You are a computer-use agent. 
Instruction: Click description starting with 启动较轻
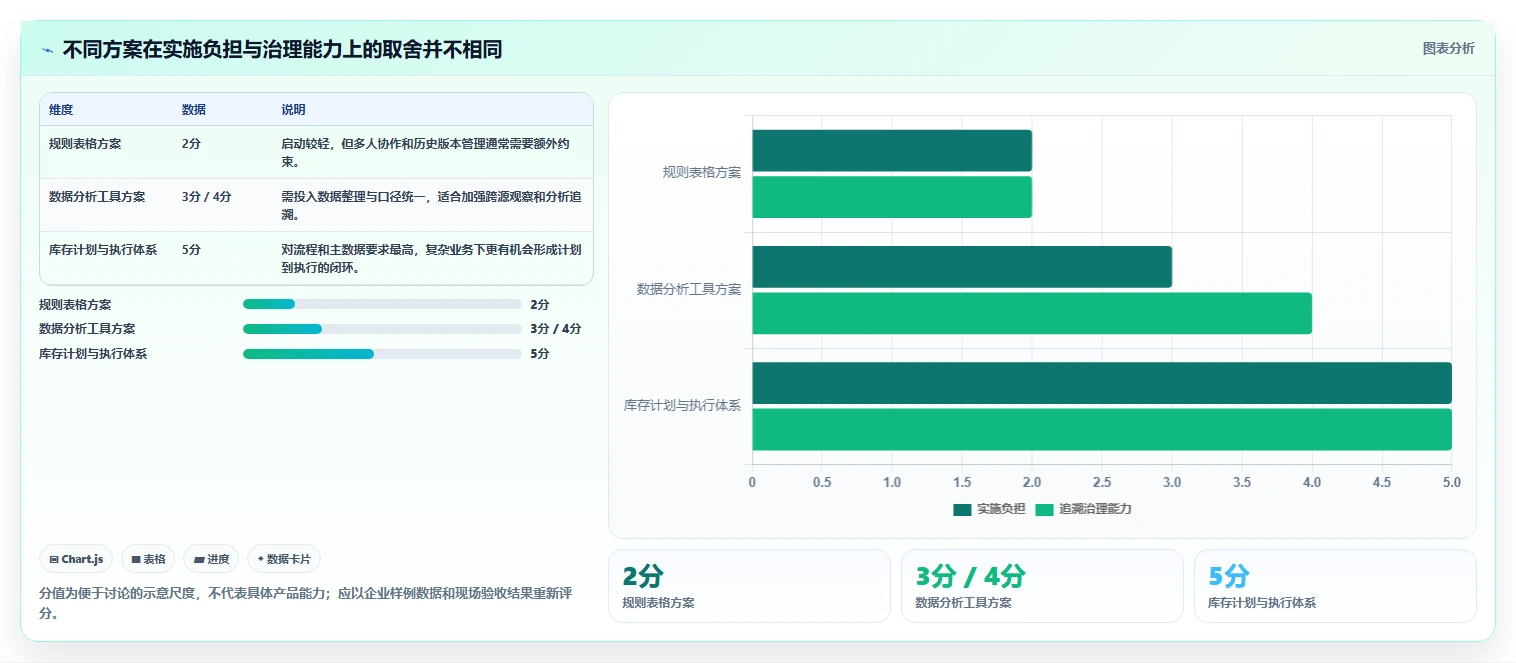point(427,152)
